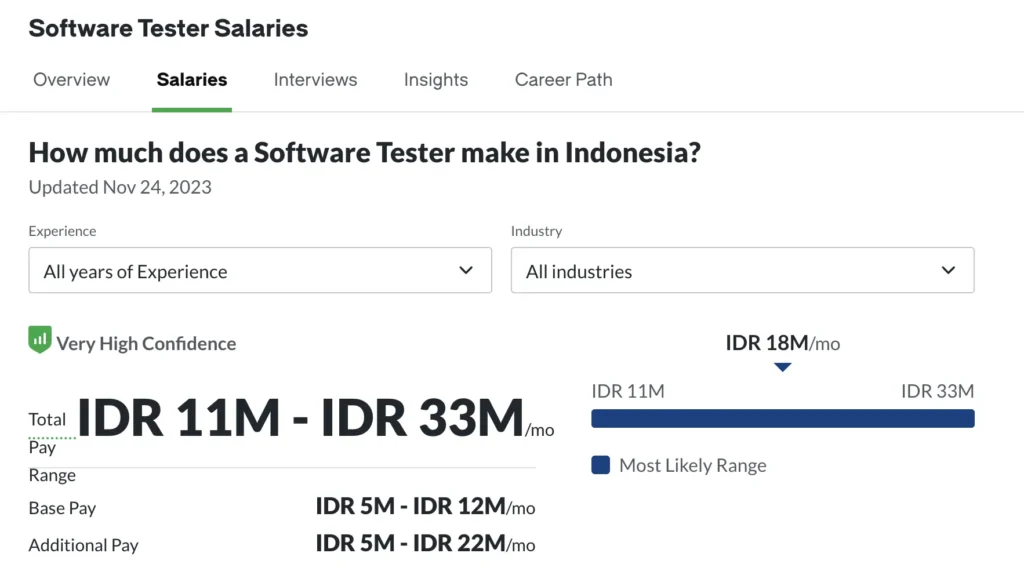Image resolution: width=1024 pixels, height=575 pixels.
Task: Click the Additional Pay label
Action: [x=84, y=546]
